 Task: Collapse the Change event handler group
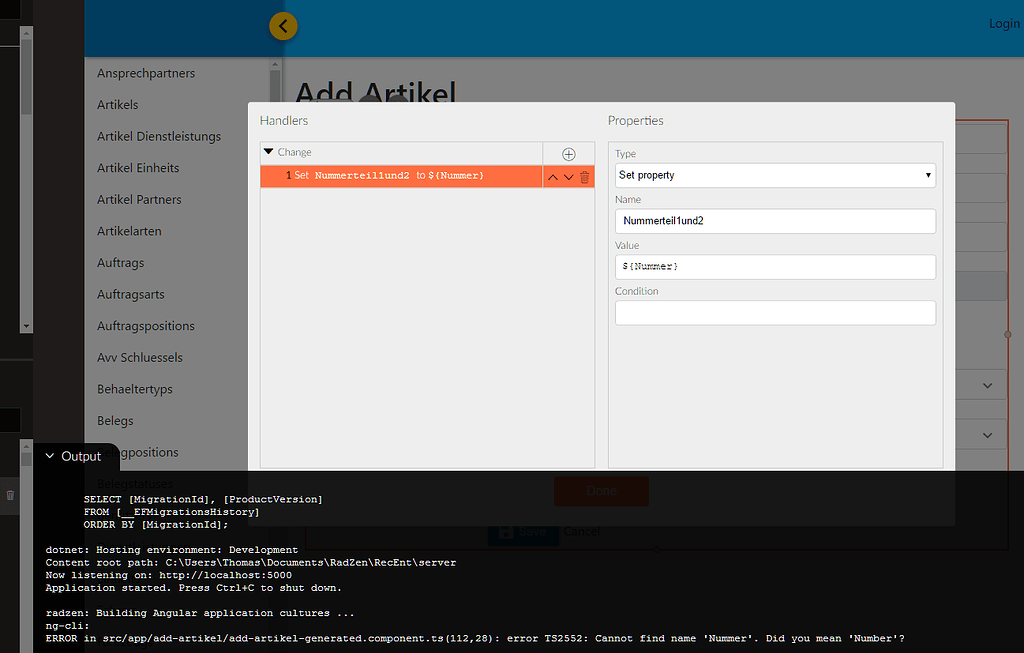[266, 152]
